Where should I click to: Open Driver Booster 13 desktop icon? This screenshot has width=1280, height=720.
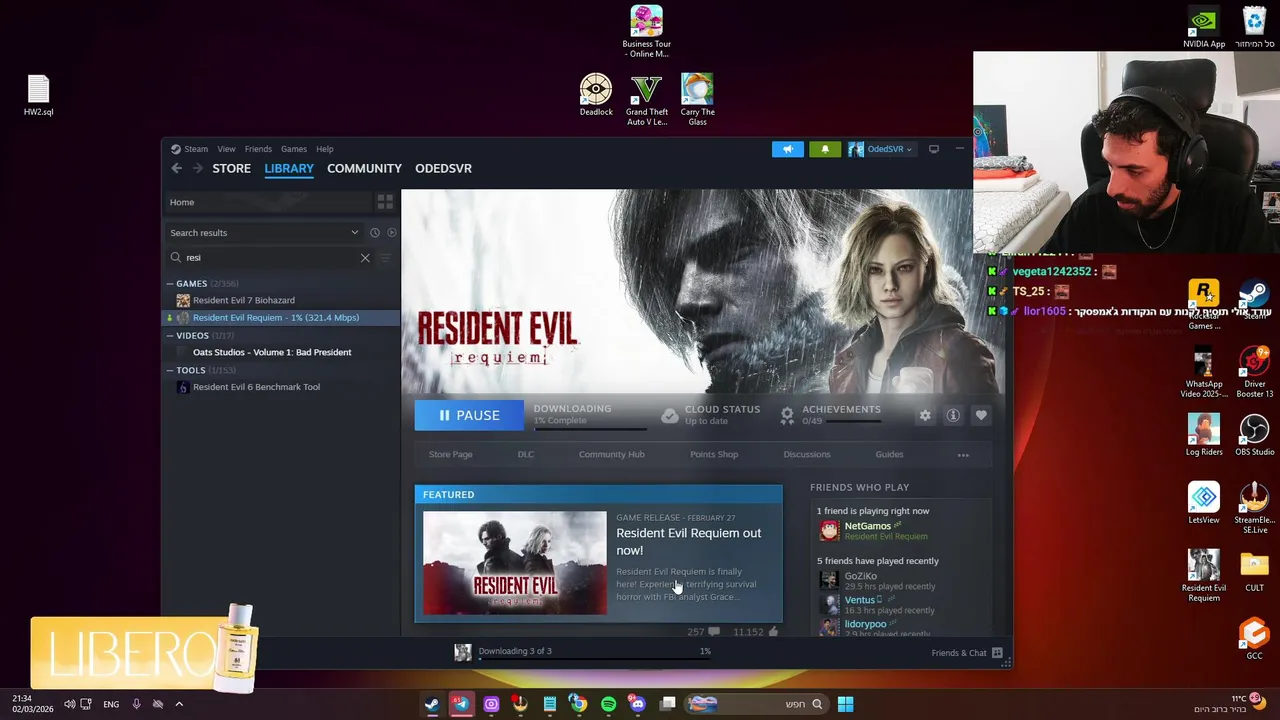[1254, 372]
